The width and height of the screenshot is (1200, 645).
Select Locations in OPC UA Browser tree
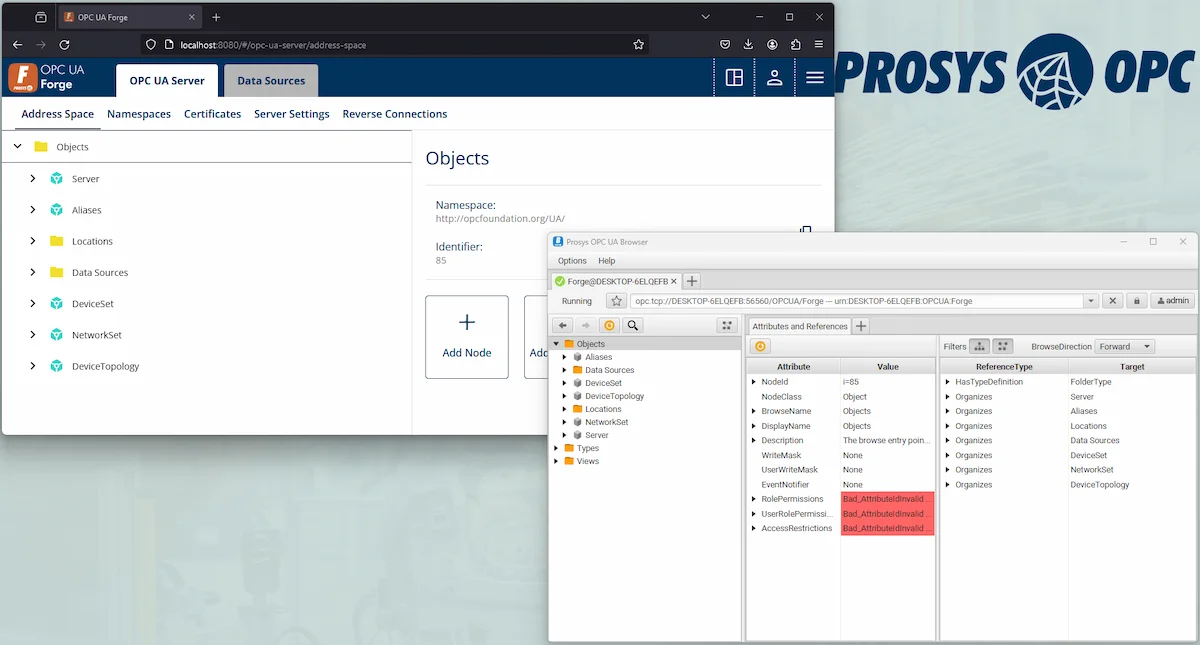pyautogui.click(x=604, y=409)
